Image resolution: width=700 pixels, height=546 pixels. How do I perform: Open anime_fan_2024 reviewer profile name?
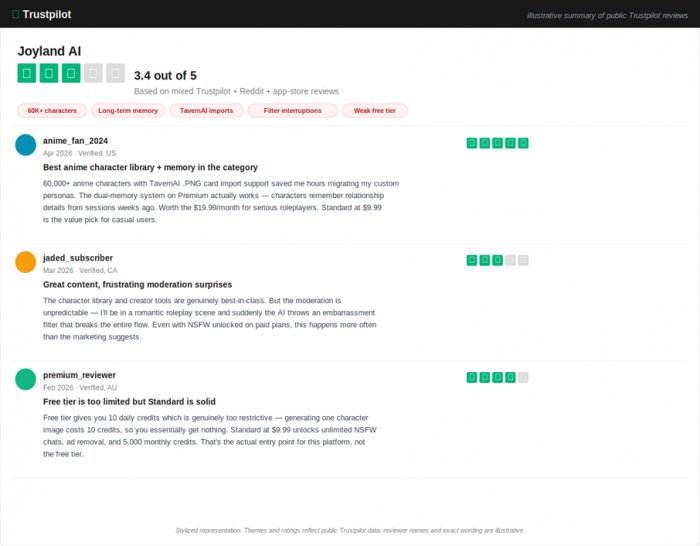[x=75, y=141]
